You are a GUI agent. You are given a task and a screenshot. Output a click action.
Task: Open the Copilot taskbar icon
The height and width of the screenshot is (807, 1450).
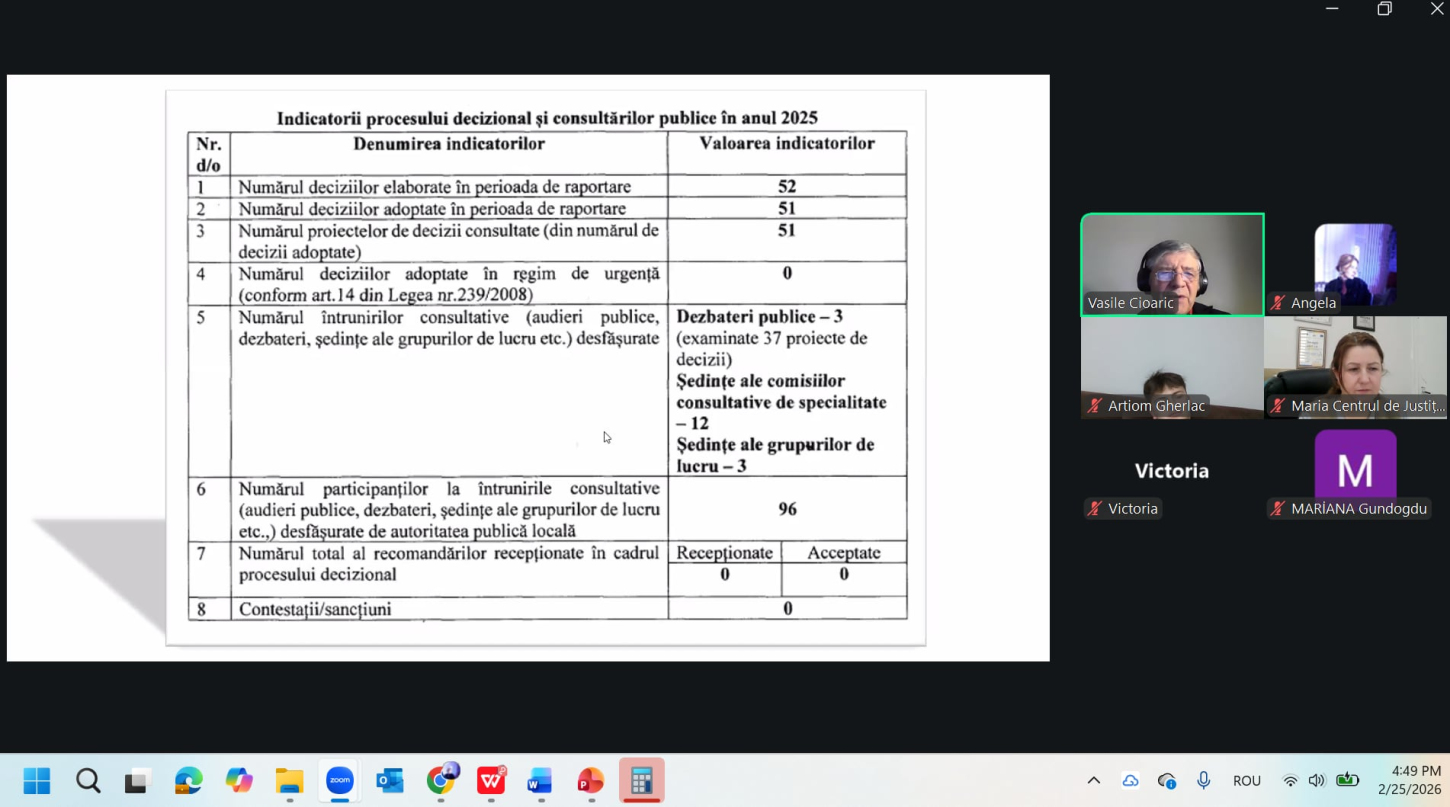click(x=239, y=780)
